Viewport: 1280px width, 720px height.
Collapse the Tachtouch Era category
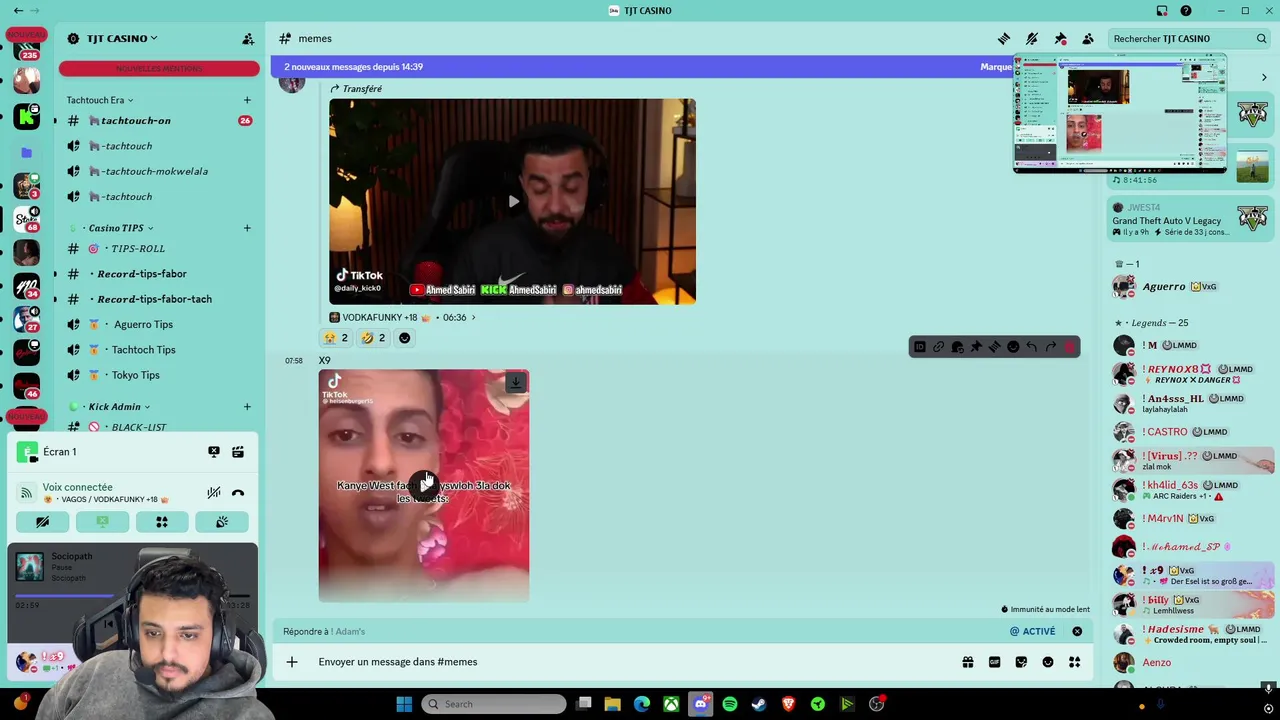pyautogui.click(x=99, y=100)
